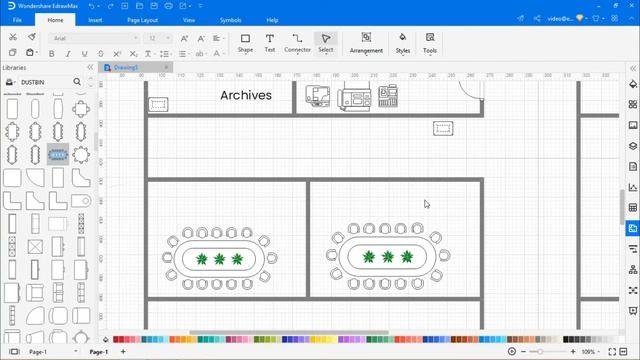The height and width of the screenshot is (360, 640).
Task: Open the Tools menu
Action: click(430, 43)
